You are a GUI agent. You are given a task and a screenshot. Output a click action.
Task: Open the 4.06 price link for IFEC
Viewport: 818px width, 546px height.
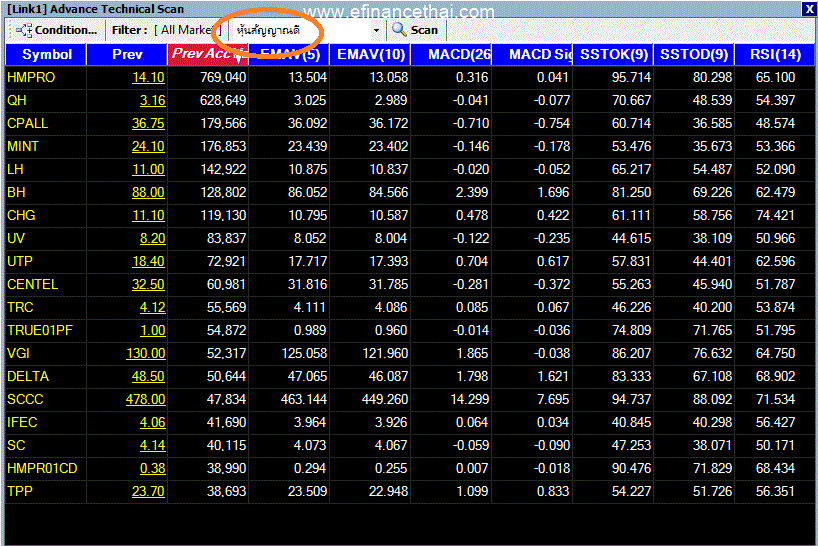pos(152,422)
